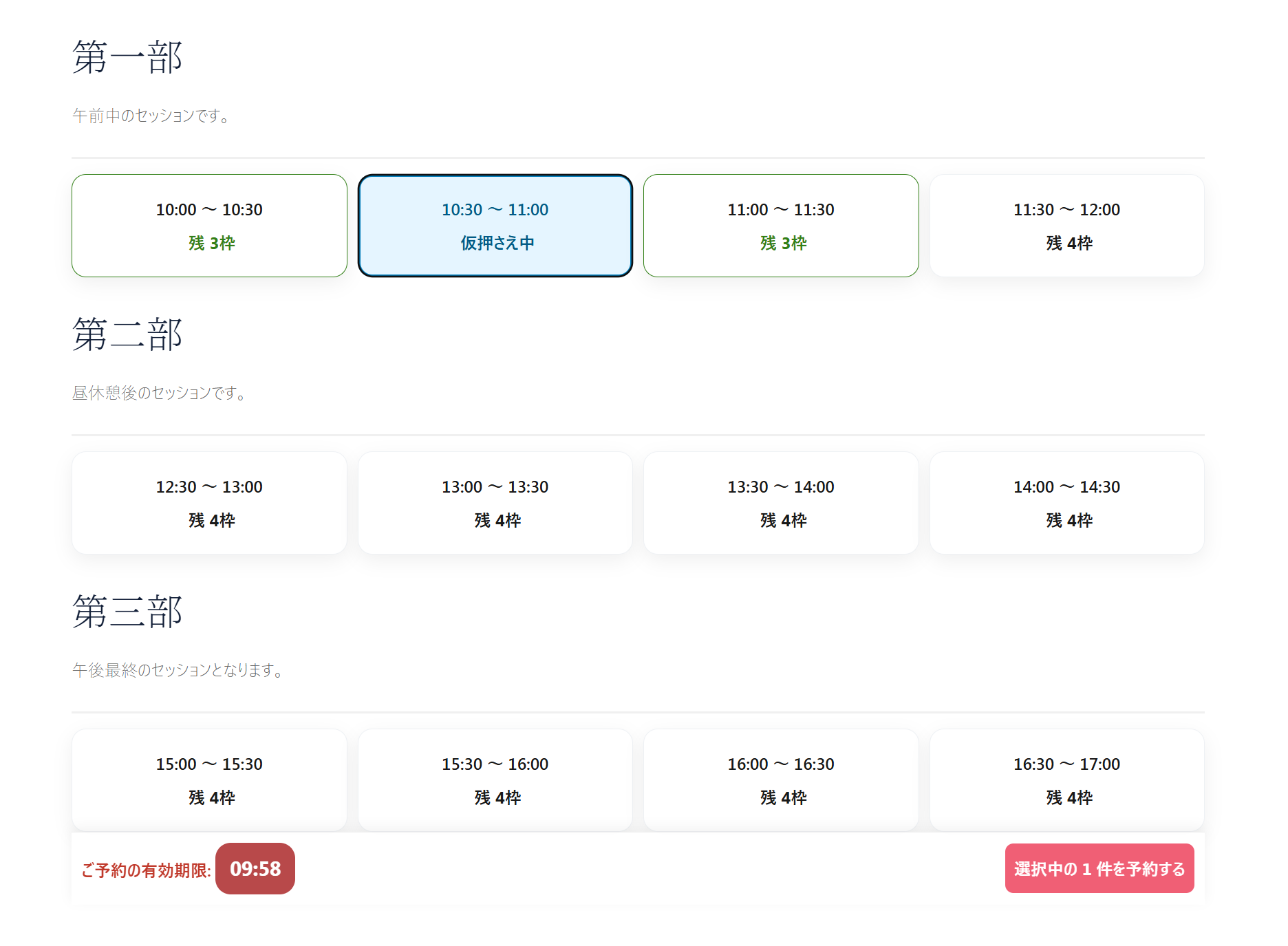
Task: Choose the 13:00 ～ 13:30 time slot
Action: pos(495,503)
